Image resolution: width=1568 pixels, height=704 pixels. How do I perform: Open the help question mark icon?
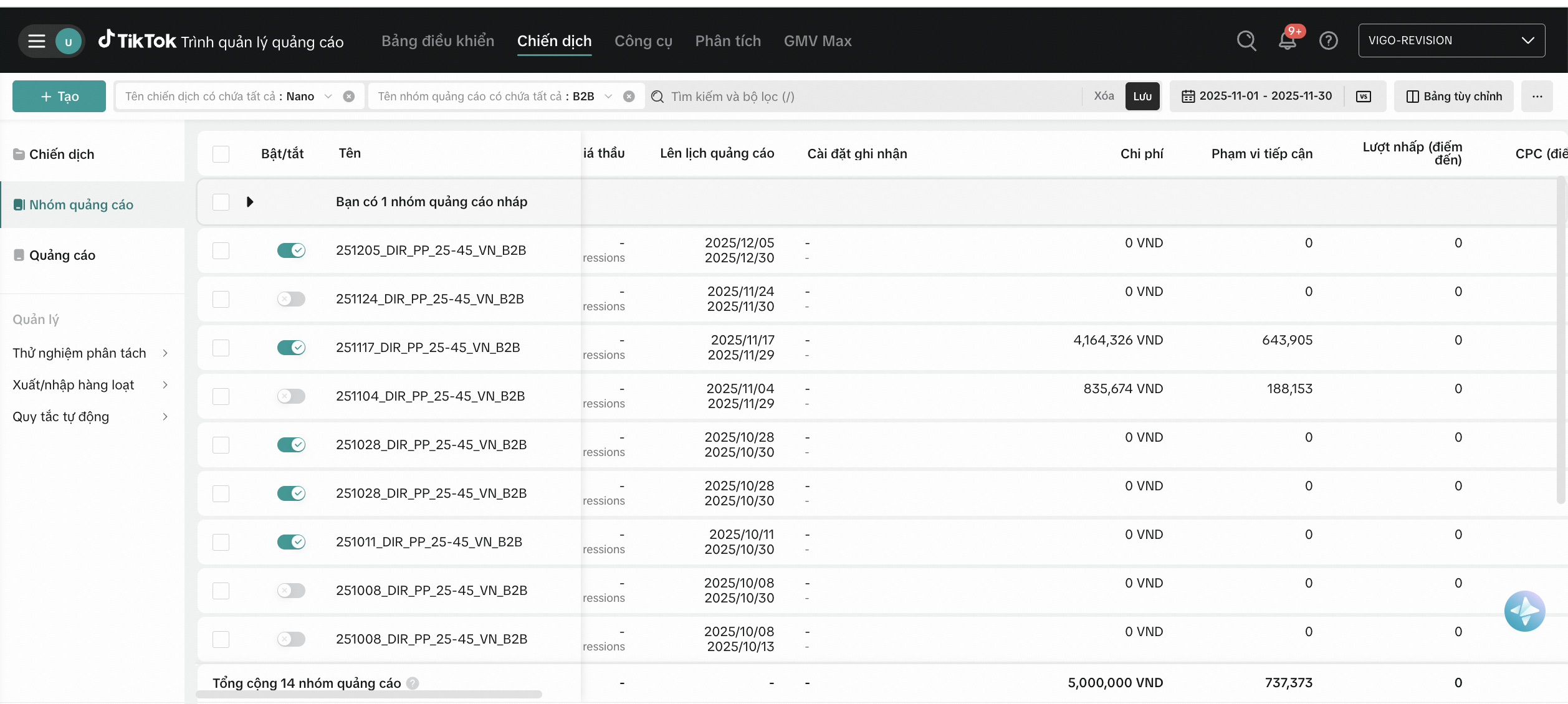tap(1328, 41)
